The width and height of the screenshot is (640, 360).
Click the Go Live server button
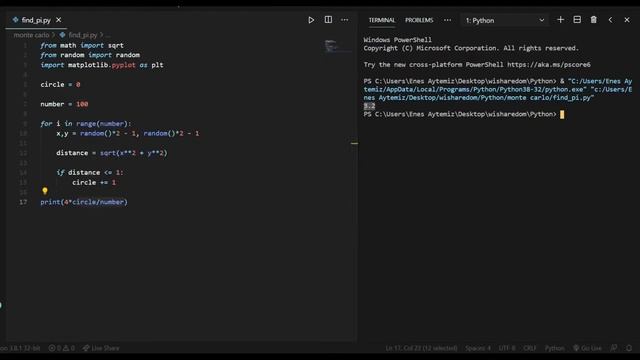(587, 348)
